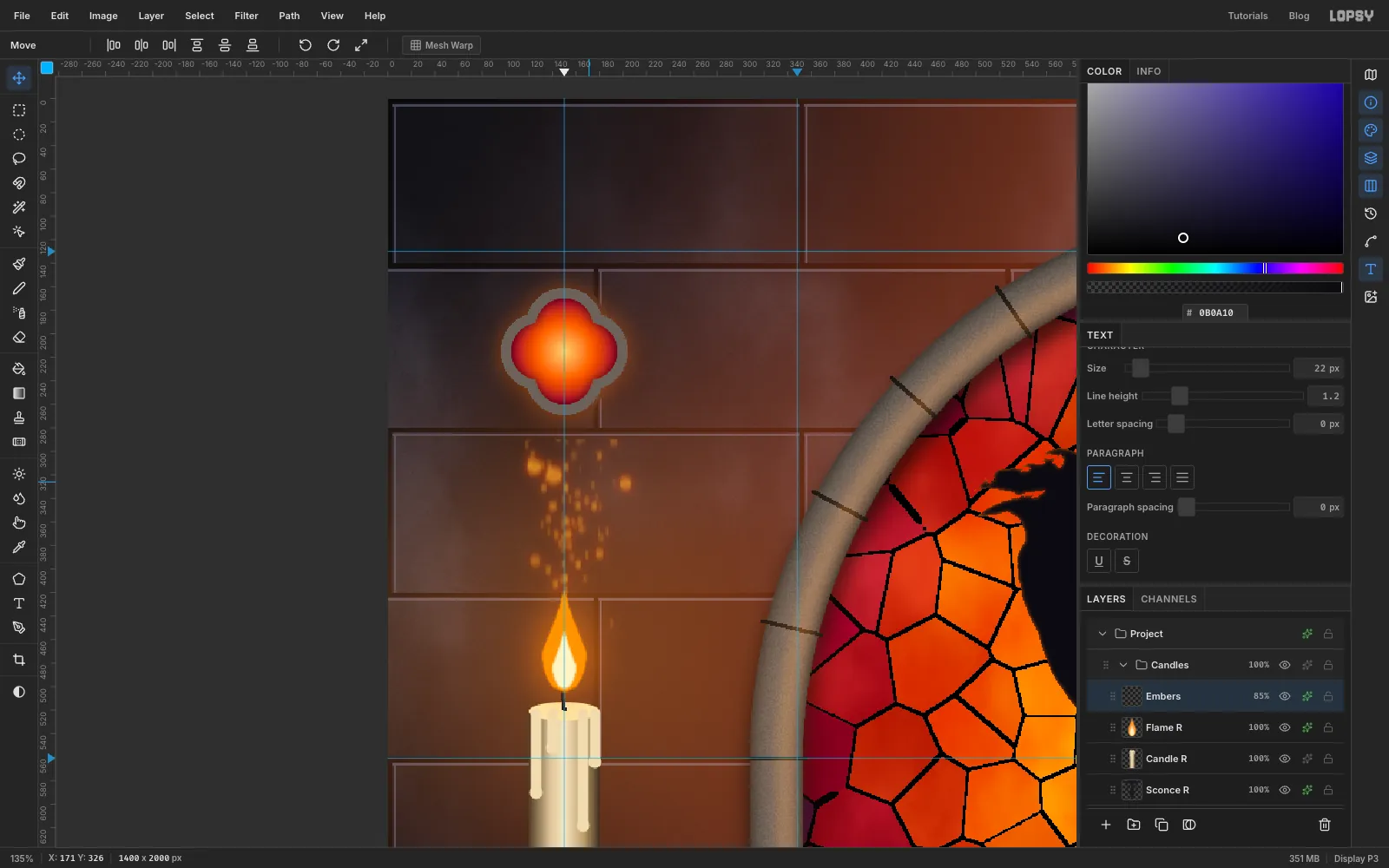1389x868 pixels.
Task: Toggle visibility of Candles group
Action: tap(1285, 665)
